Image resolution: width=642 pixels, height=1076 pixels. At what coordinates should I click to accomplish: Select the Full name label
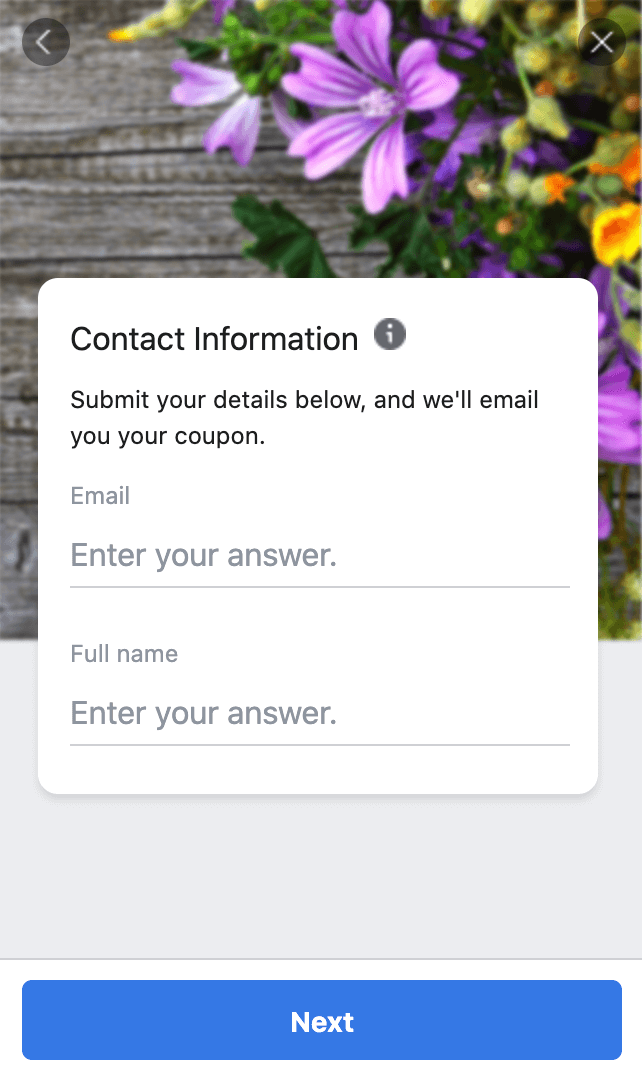[x=123, y=653]
